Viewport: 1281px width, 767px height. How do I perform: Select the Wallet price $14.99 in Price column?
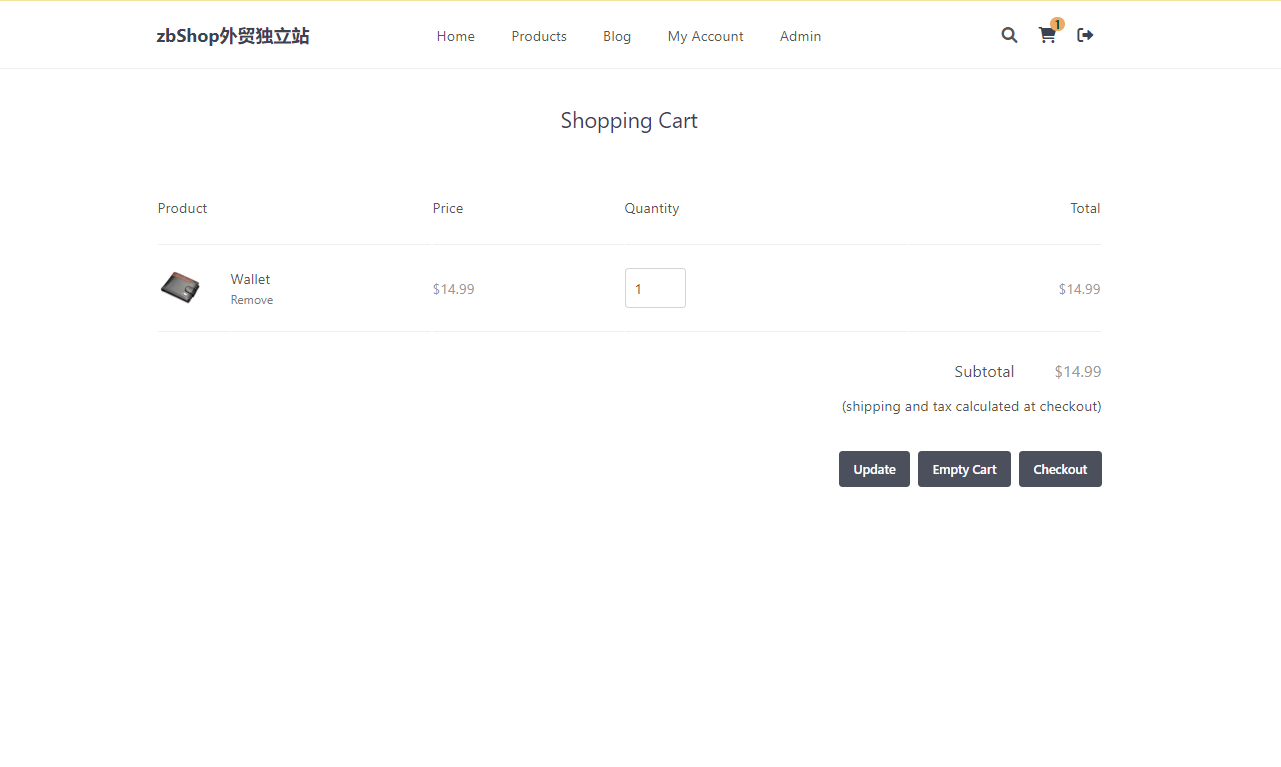tap(454, 289)
